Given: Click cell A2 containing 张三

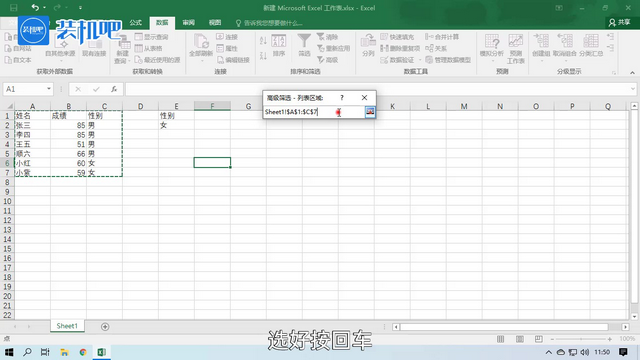Looking at the screenshot, I should tap(32, 125).
